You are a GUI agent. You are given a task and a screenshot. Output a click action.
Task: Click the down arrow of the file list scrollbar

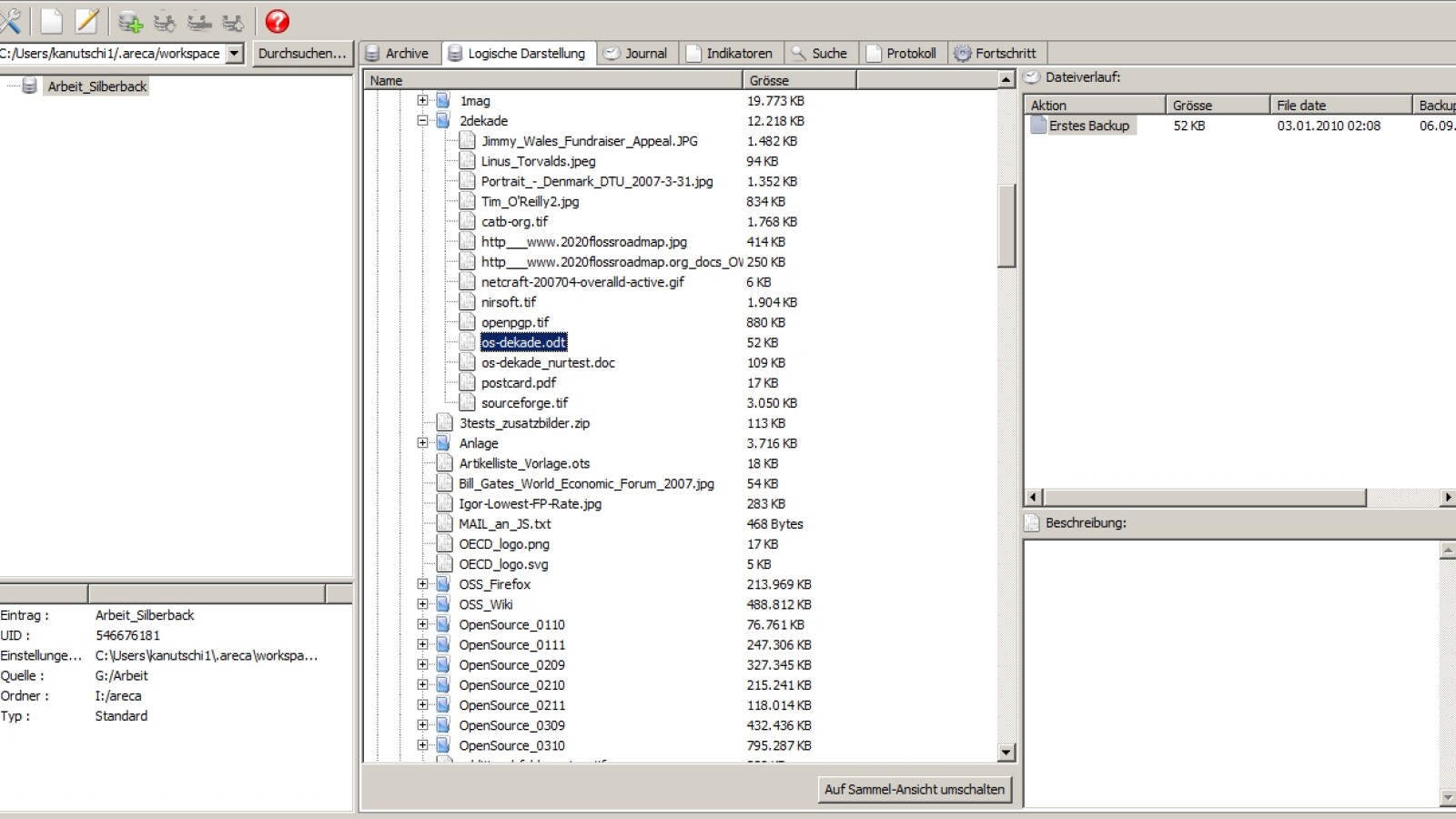(x=1007, y=753)
